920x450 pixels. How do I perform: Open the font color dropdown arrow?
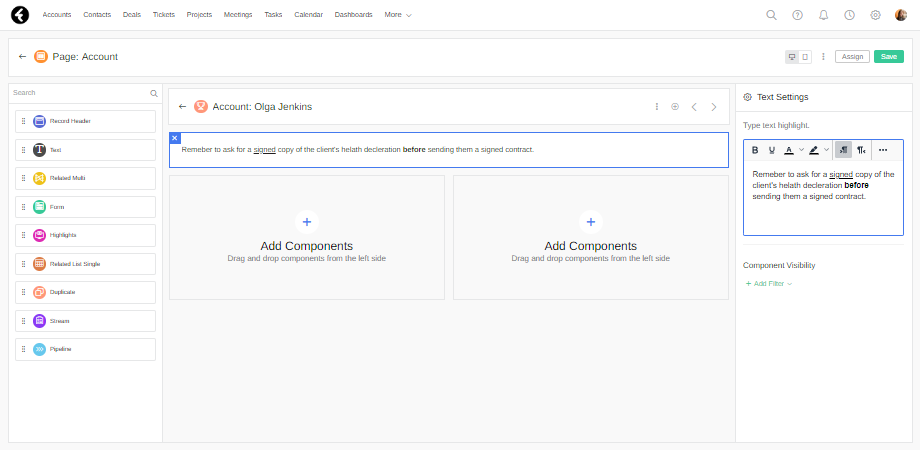click(x=801, y=150)
